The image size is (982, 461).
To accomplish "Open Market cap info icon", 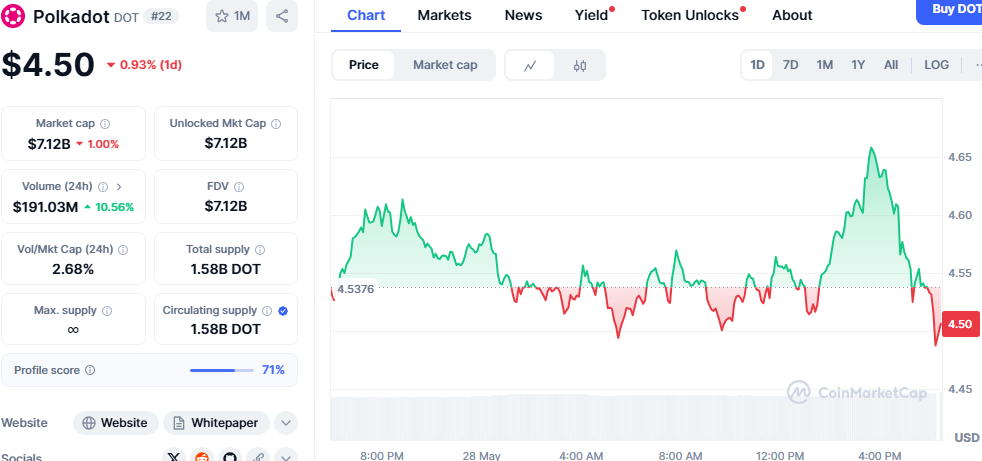I will (x=105, y=123).
